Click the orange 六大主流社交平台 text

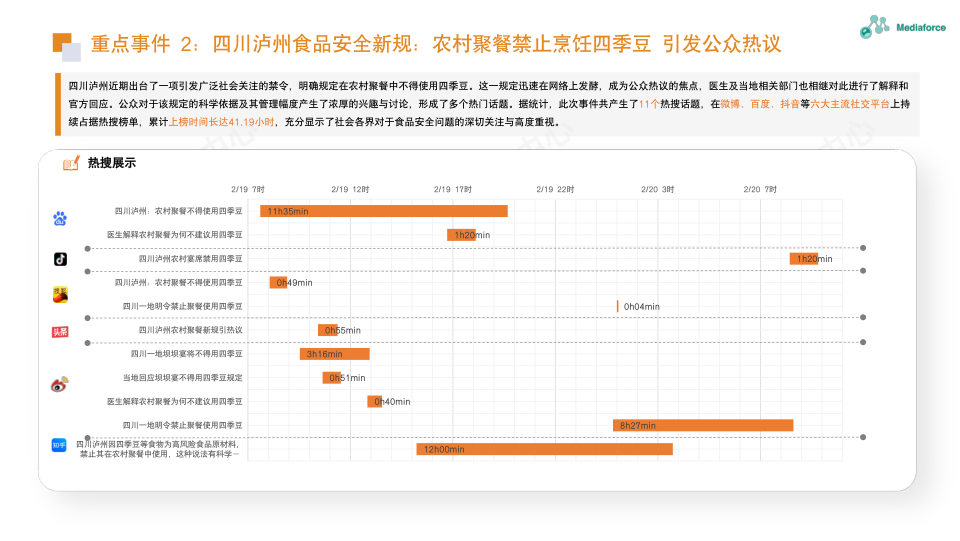click(x=850, y=104)
